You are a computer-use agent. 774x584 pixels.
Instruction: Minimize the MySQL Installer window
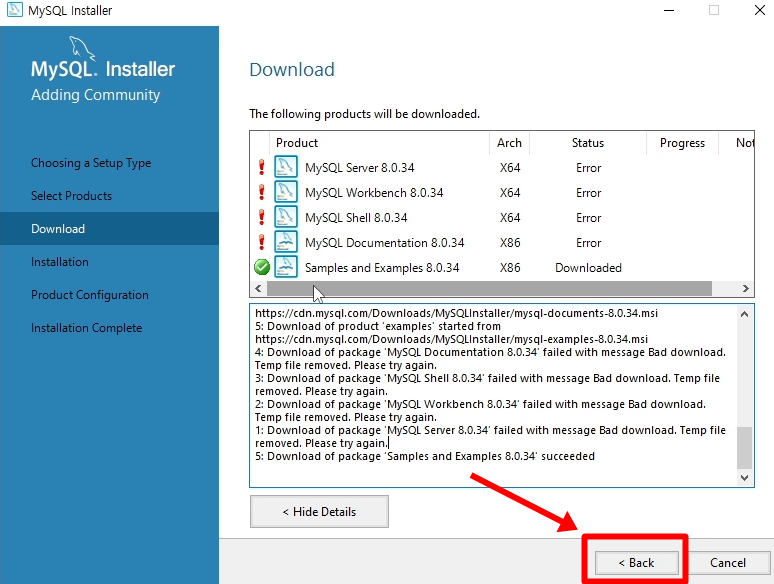[669, 10]
